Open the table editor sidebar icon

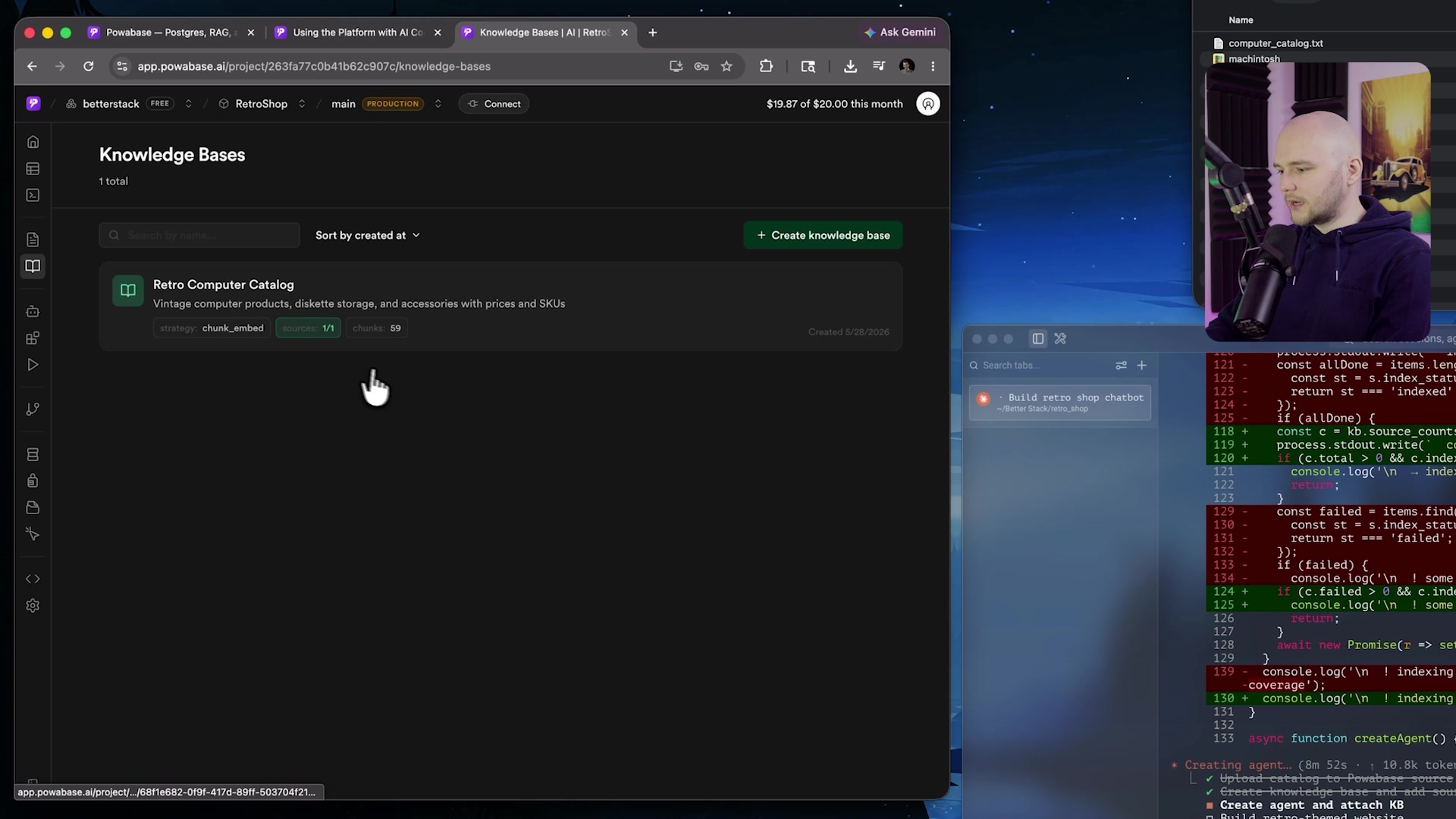pyautogui.click(x=33, y=168)
